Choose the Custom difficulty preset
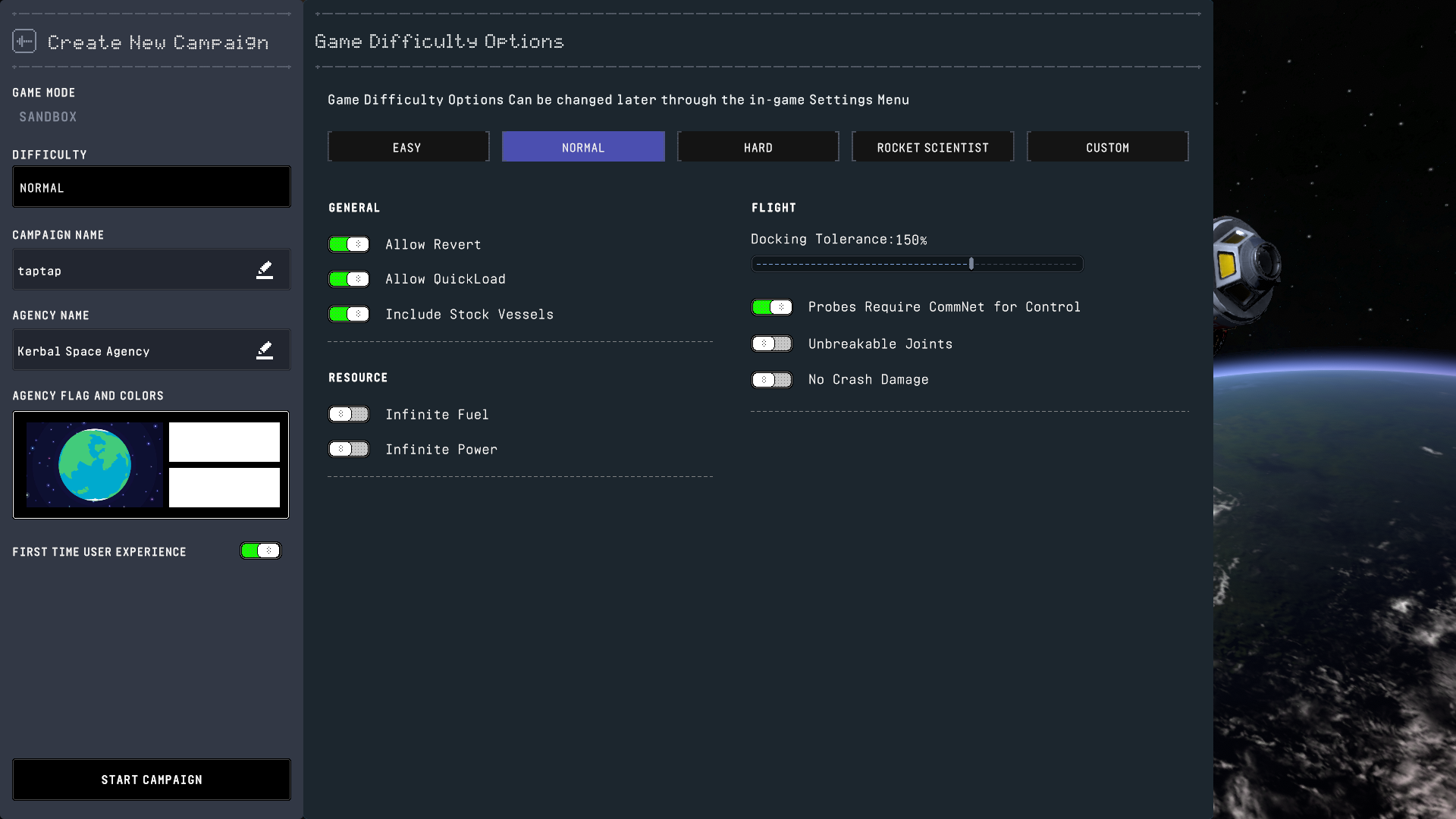Image resolution: width=1456 pixels, height=819 pixels. pyautogui.click(x=1107, y=147)
